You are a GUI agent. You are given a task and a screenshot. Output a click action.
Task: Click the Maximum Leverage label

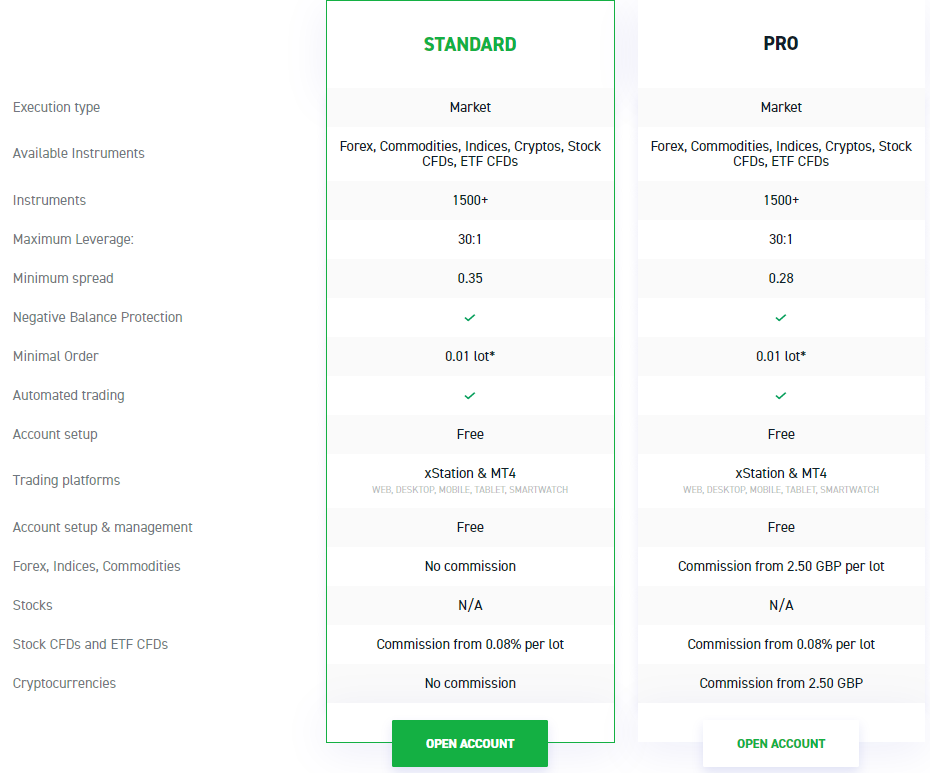[73, 240]
